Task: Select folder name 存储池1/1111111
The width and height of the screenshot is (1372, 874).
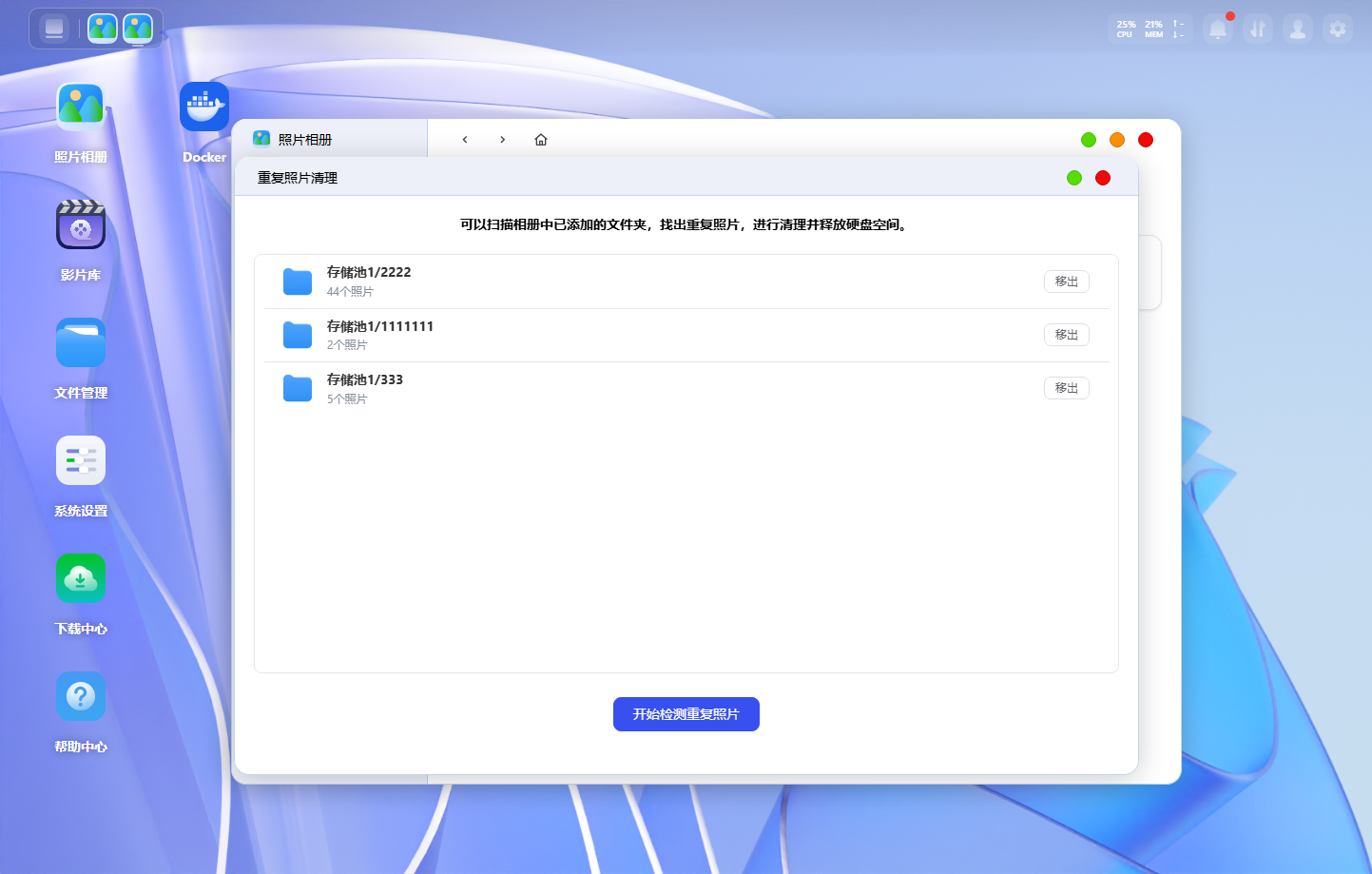Action: click(380, 326)
